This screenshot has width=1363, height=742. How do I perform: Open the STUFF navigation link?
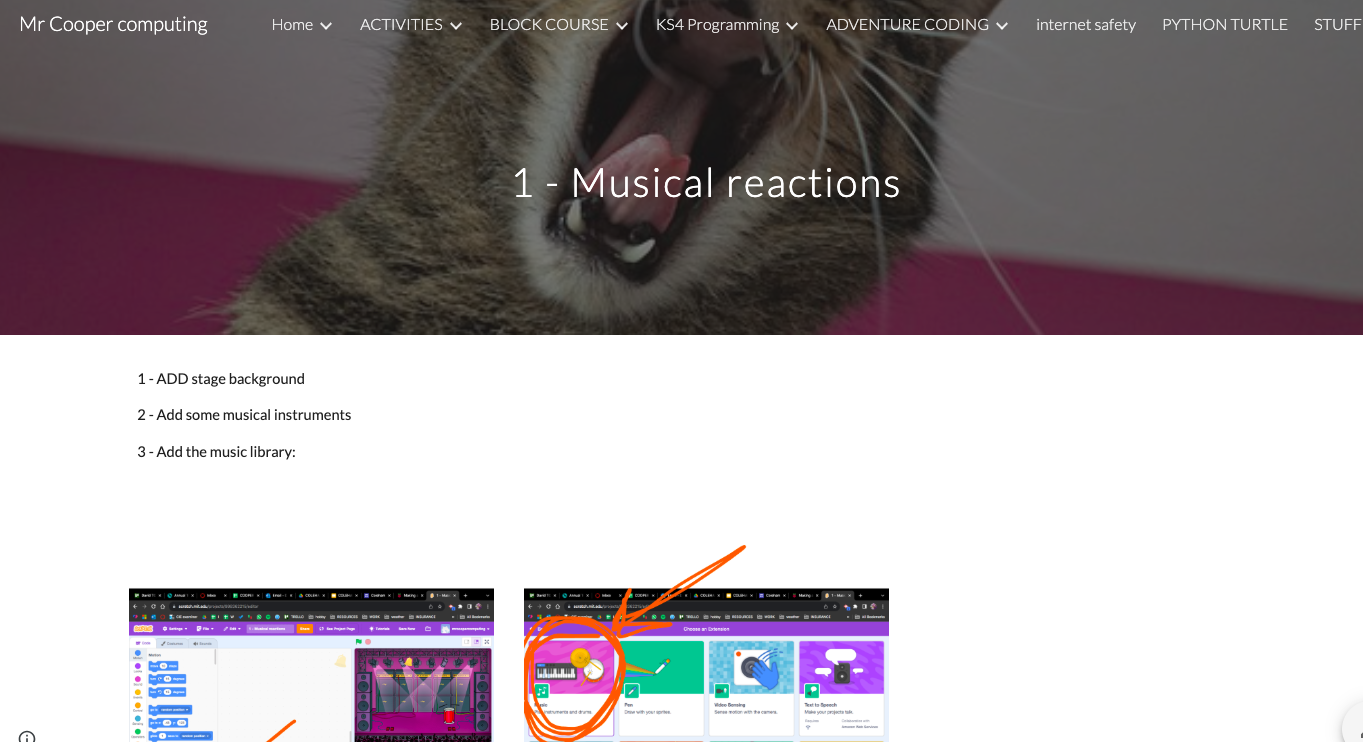[1337, 25]
